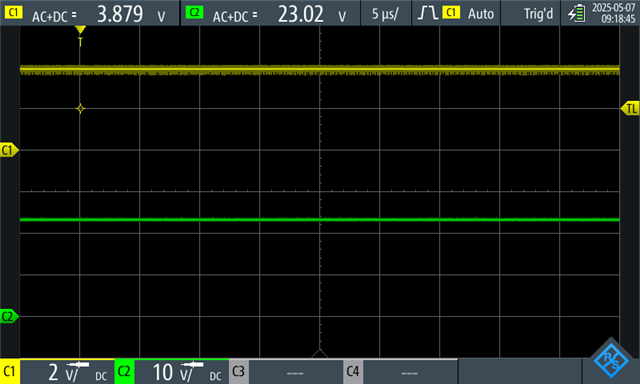Viewport: 640px width, 384px height.
Task: Select the yellow C1 waveform trace
Action: [320, 70]
